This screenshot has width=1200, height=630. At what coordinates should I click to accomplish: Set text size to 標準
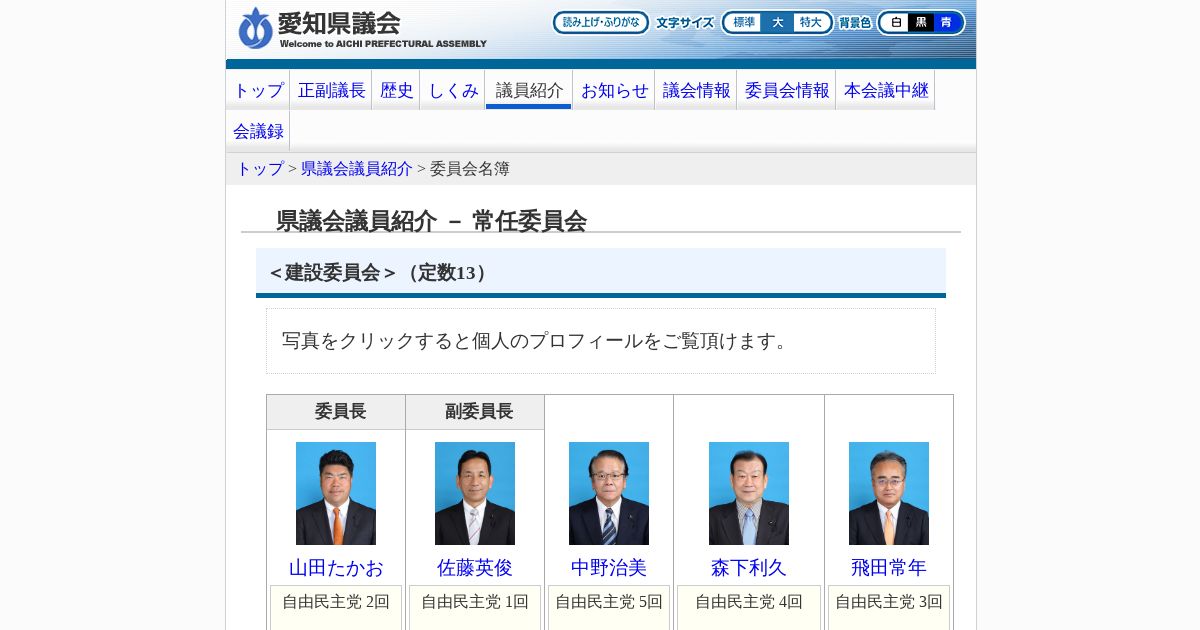click(x=744, y=22)
